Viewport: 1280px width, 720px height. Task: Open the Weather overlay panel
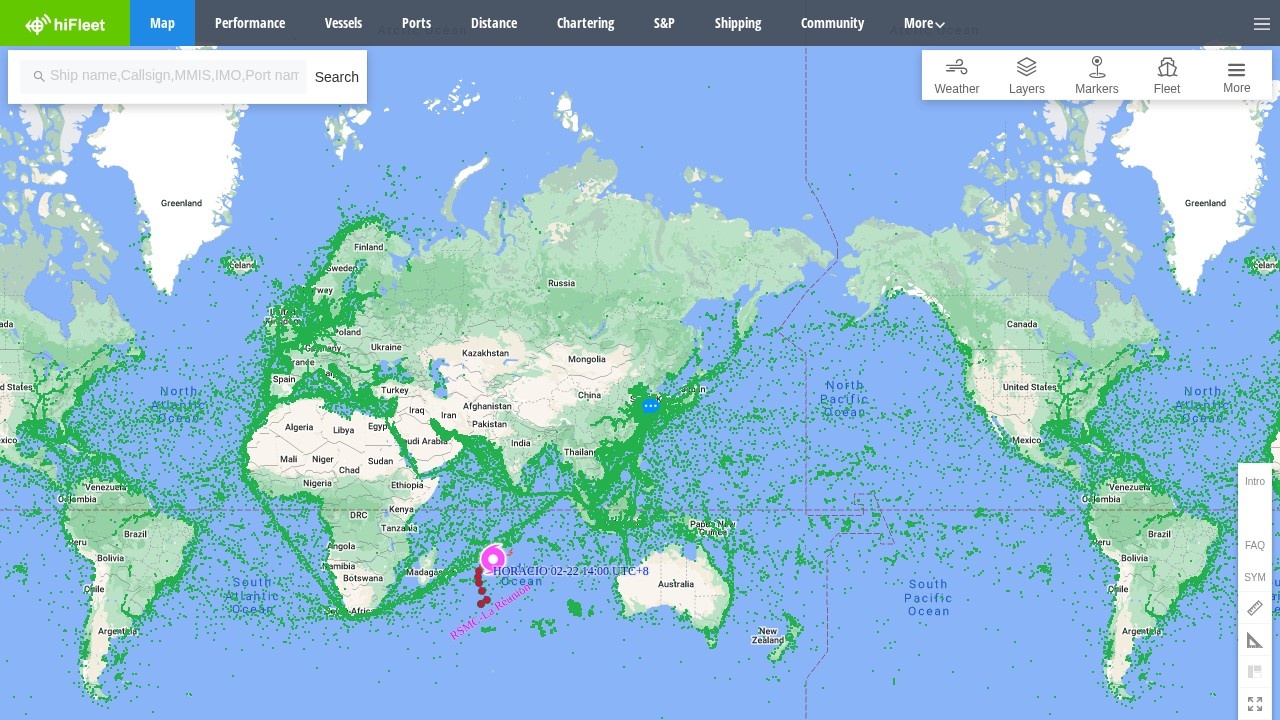pos(957,76)
